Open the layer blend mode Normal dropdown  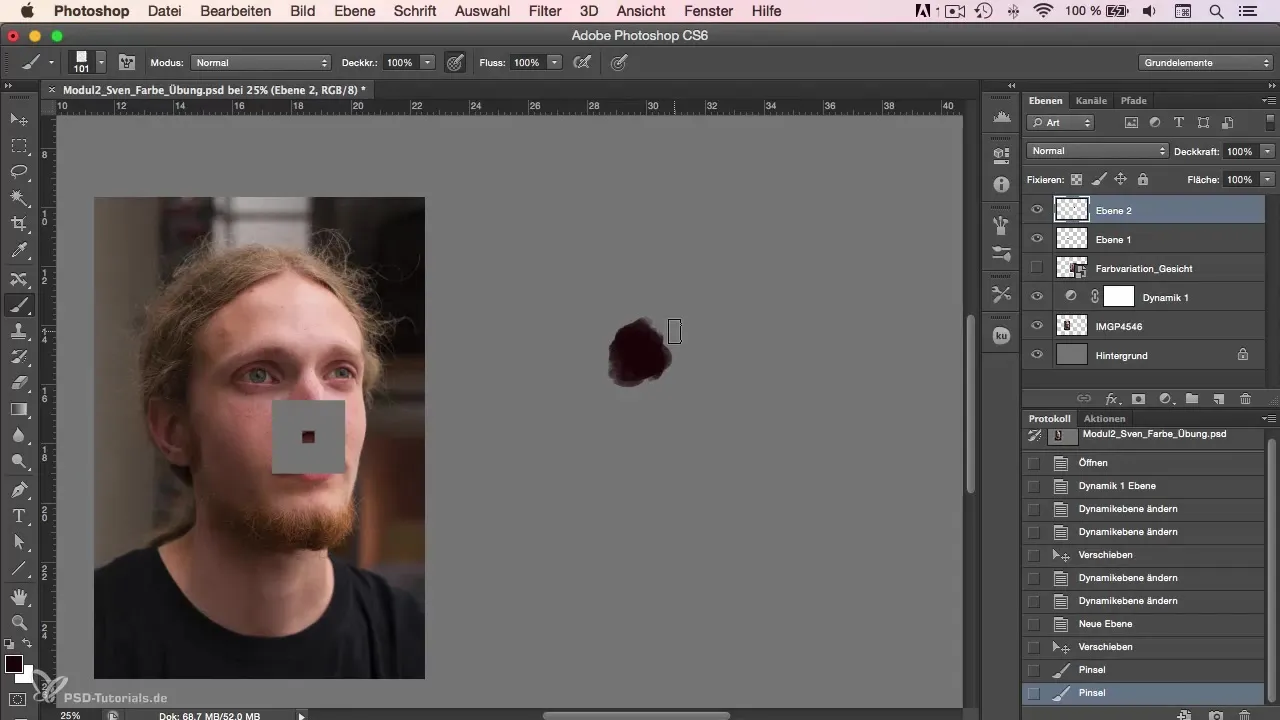coord(1097,151)
